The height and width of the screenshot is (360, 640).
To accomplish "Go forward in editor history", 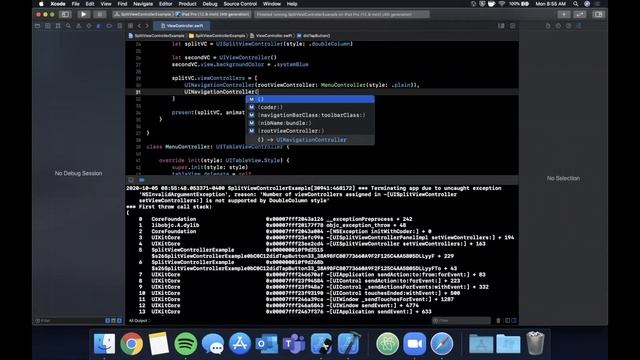I will point(147,26).
